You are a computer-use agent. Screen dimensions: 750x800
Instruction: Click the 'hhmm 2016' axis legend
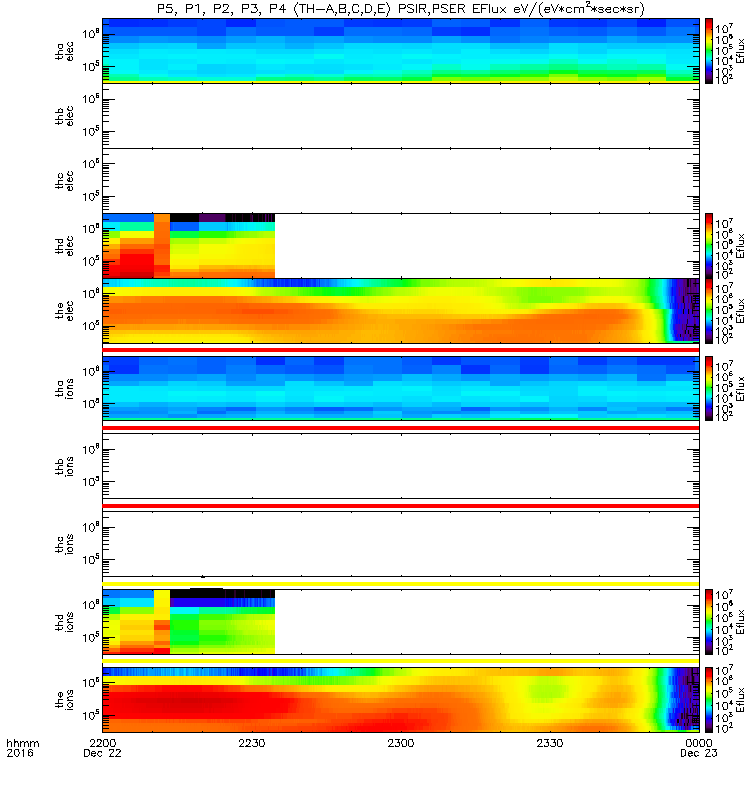[x=23, y=748]
